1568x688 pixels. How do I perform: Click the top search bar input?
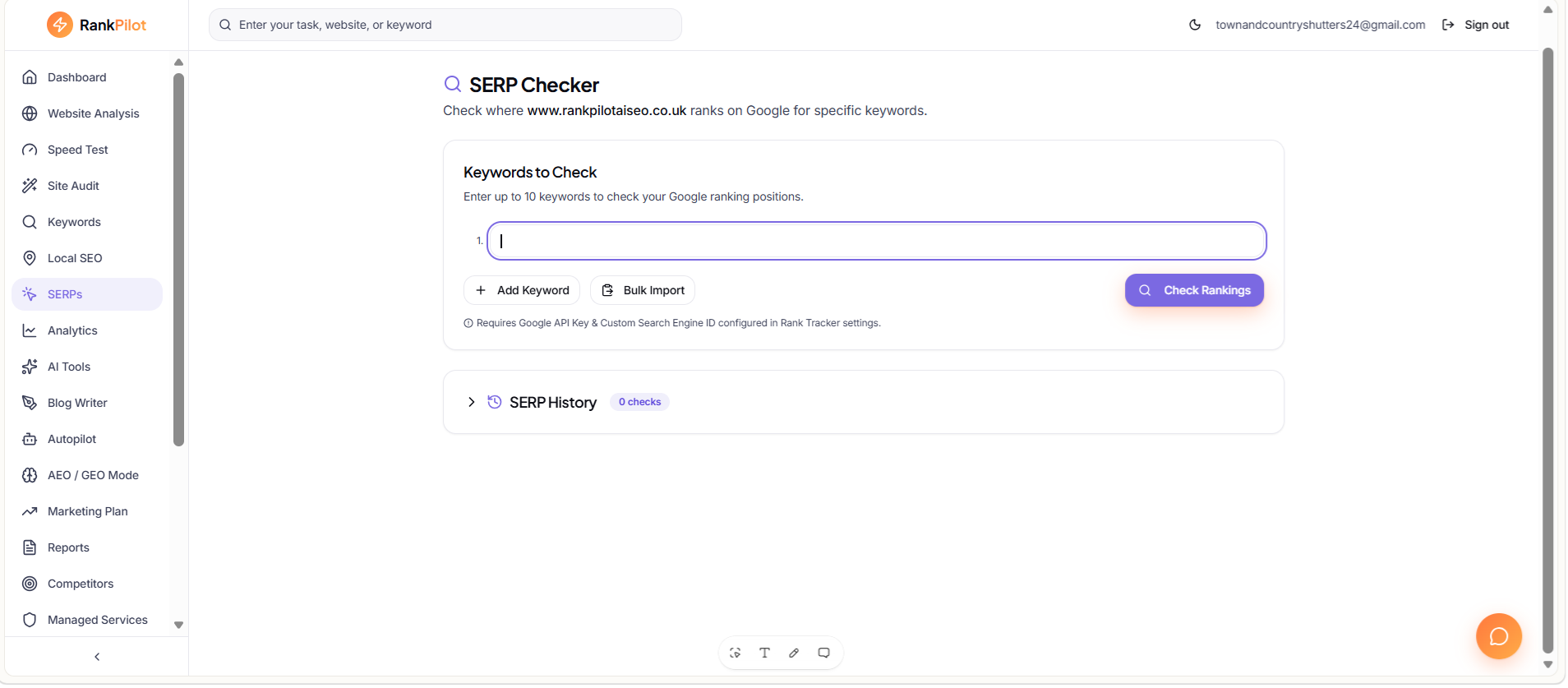pos(445,25)
